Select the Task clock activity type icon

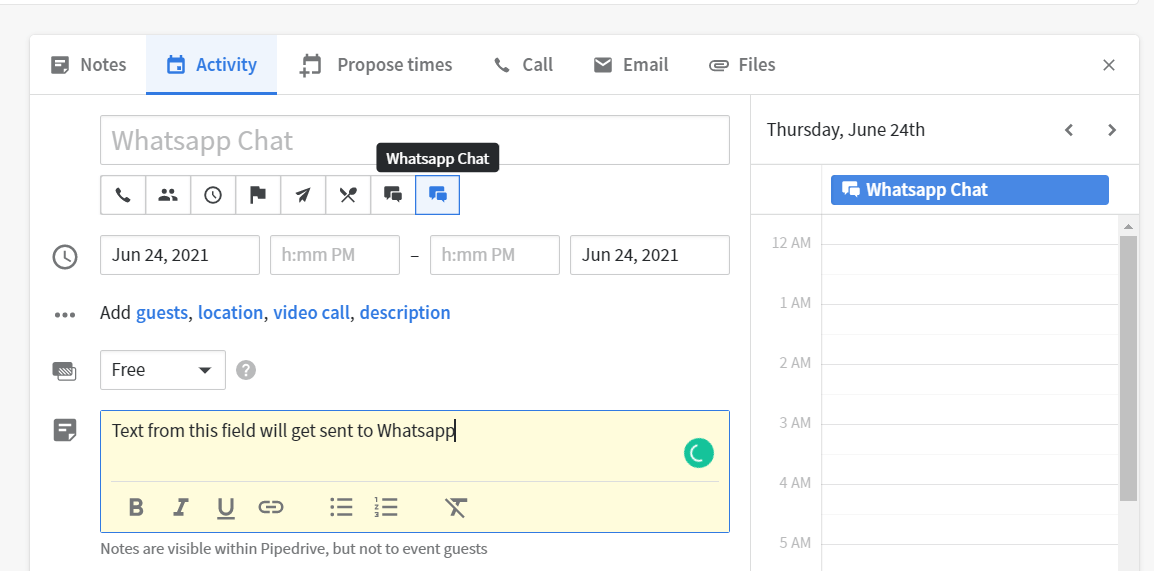[213, 195]
